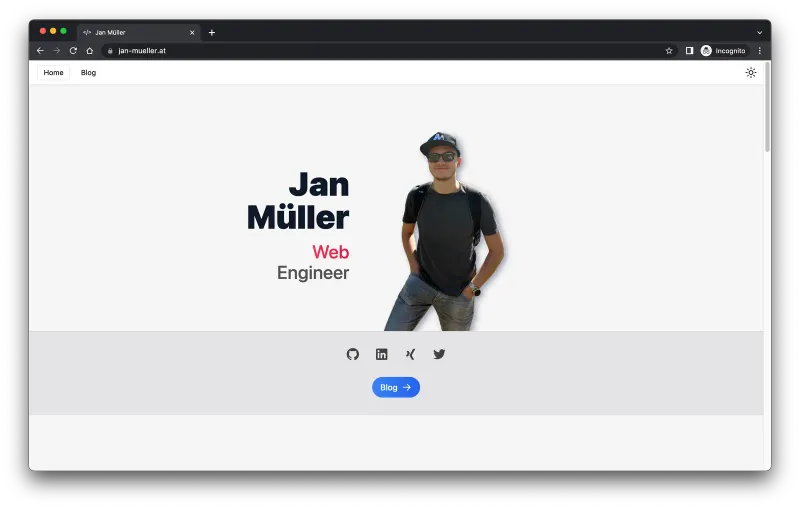Screen dimensions: 800x509
Task: Toggle the light/dark theme sun icon
Action: click(751, 72)
